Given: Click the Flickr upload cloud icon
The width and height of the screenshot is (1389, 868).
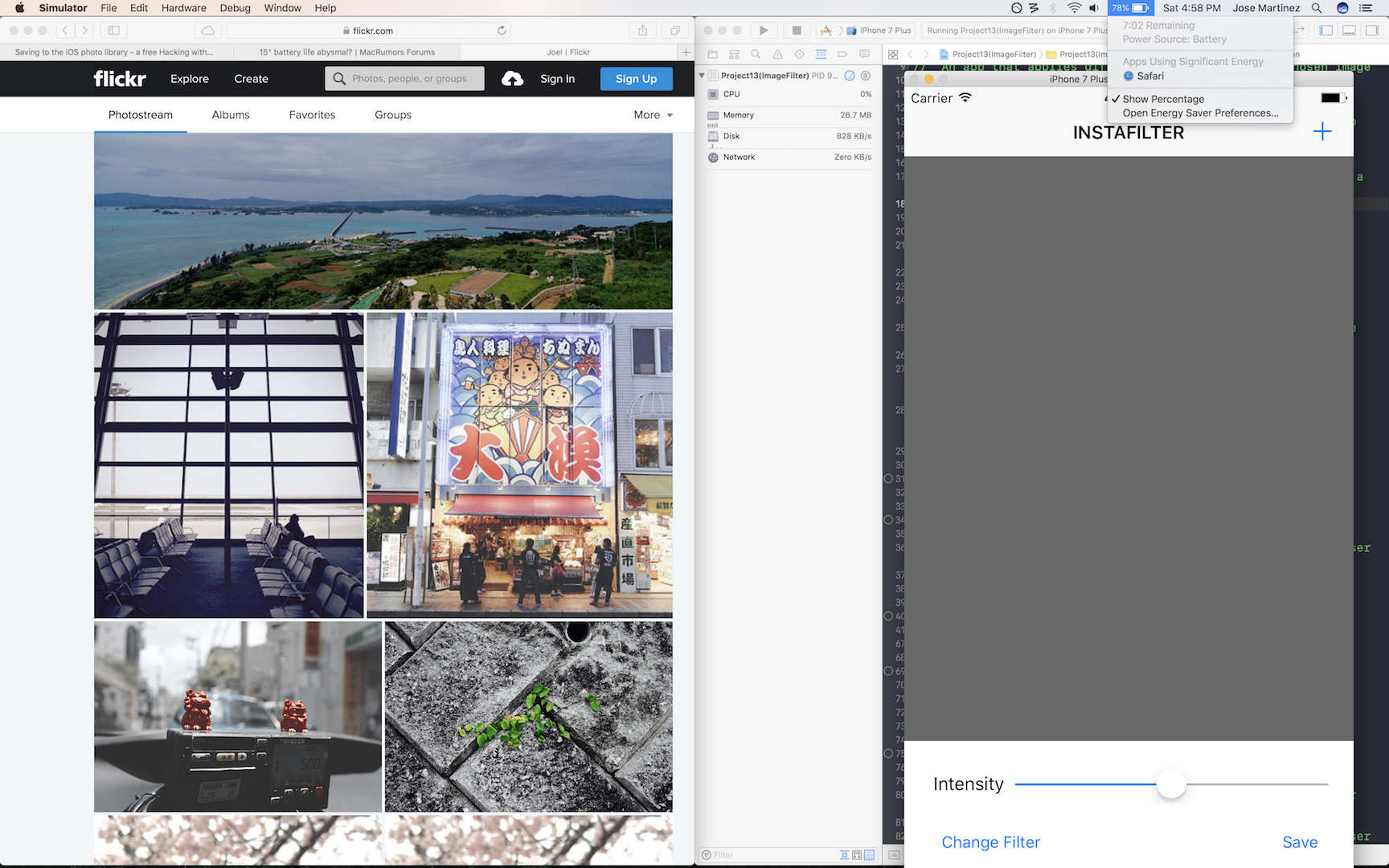Looking at the screenshot, I should pos(512,79).
